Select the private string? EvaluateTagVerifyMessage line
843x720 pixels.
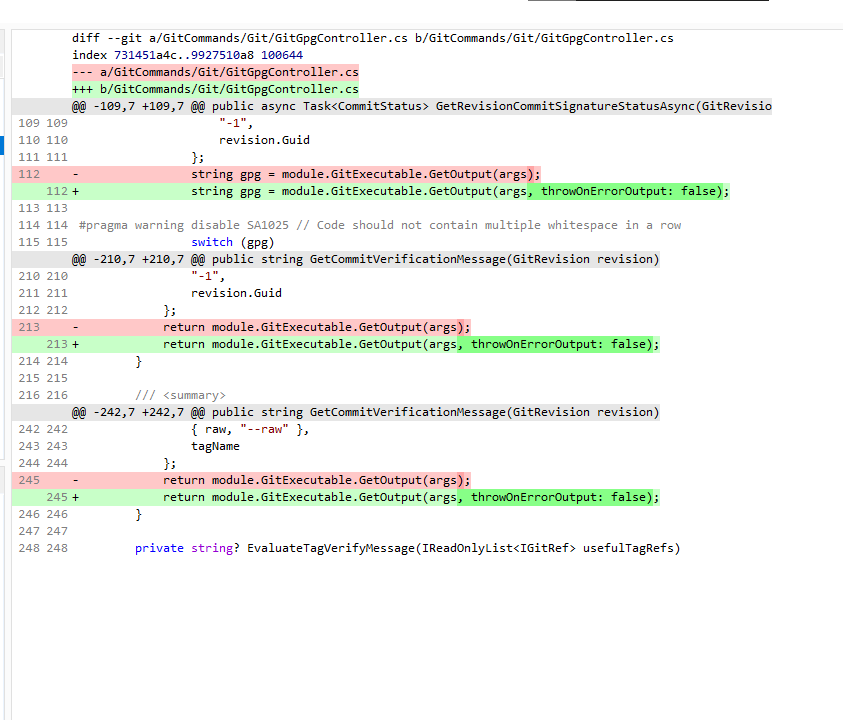(400, 548)
